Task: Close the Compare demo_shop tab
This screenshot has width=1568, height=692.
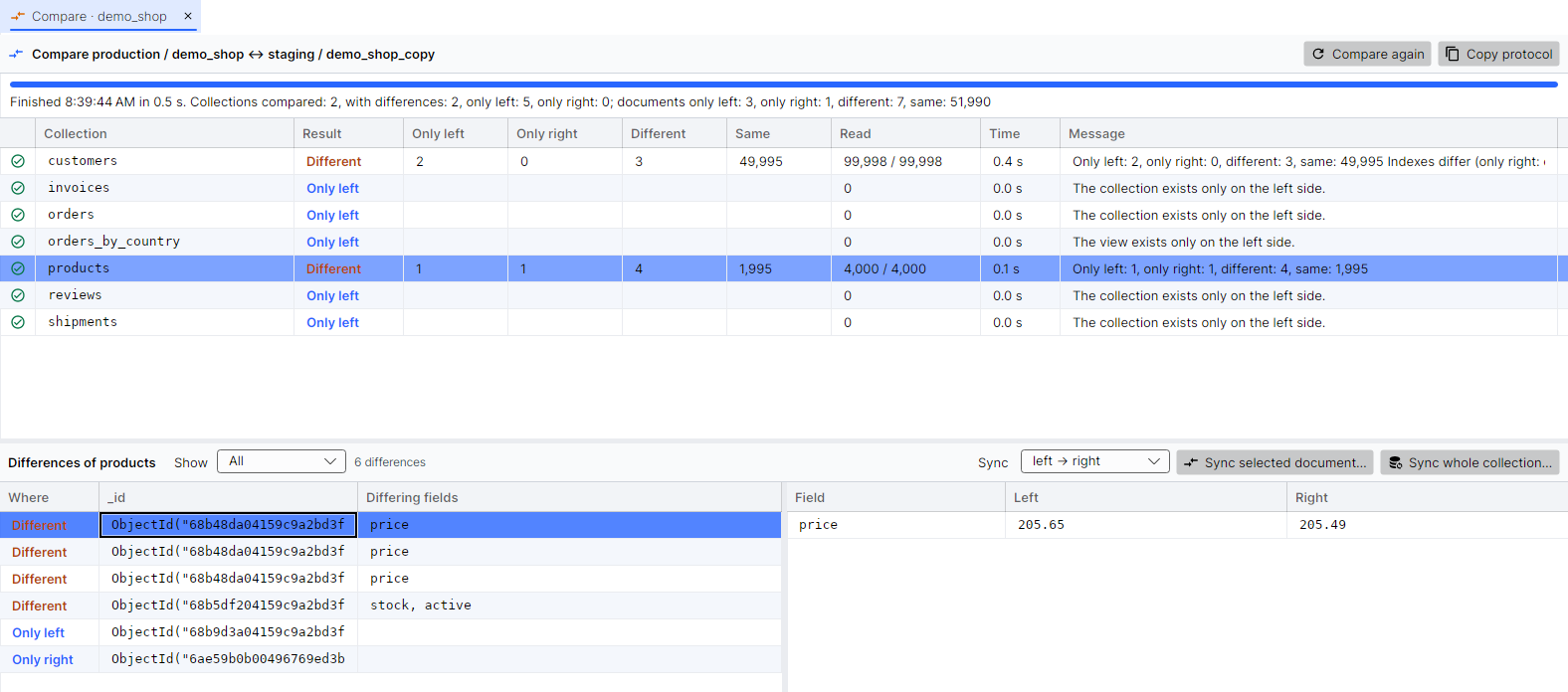Action: [188, 16]
